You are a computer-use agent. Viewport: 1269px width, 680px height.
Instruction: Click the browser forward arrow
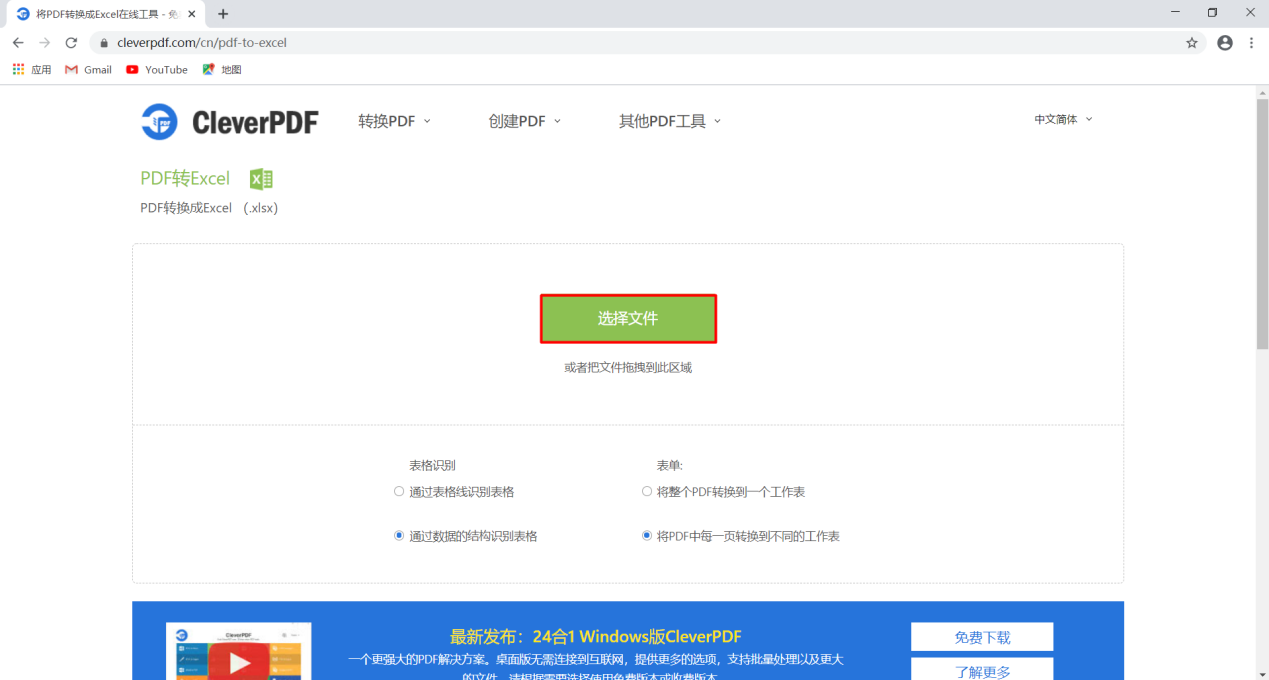point(44,43)
